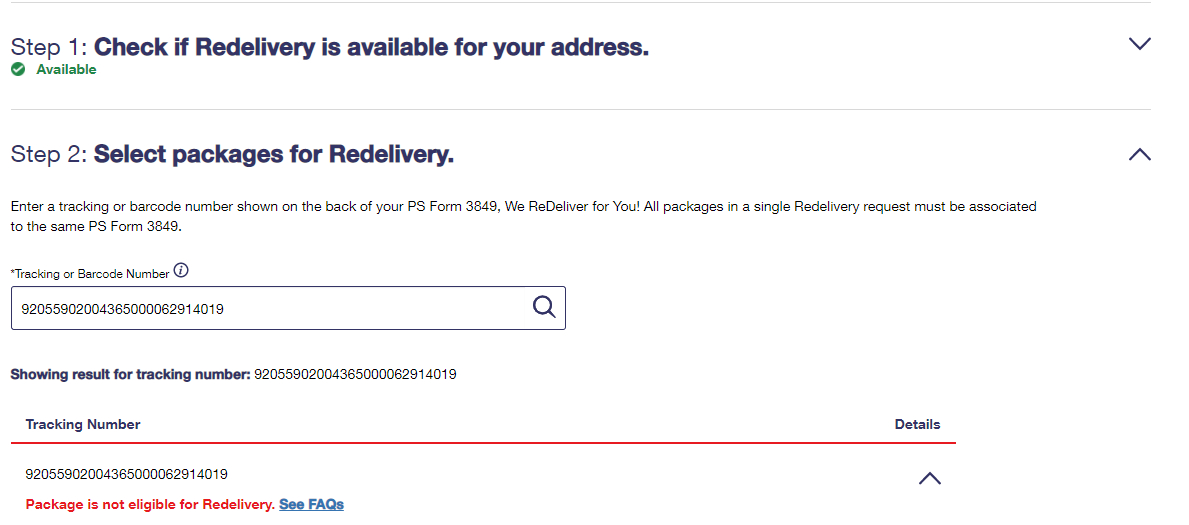Click tracking number in the results row
1189x525 pixels.
point(127,474)
